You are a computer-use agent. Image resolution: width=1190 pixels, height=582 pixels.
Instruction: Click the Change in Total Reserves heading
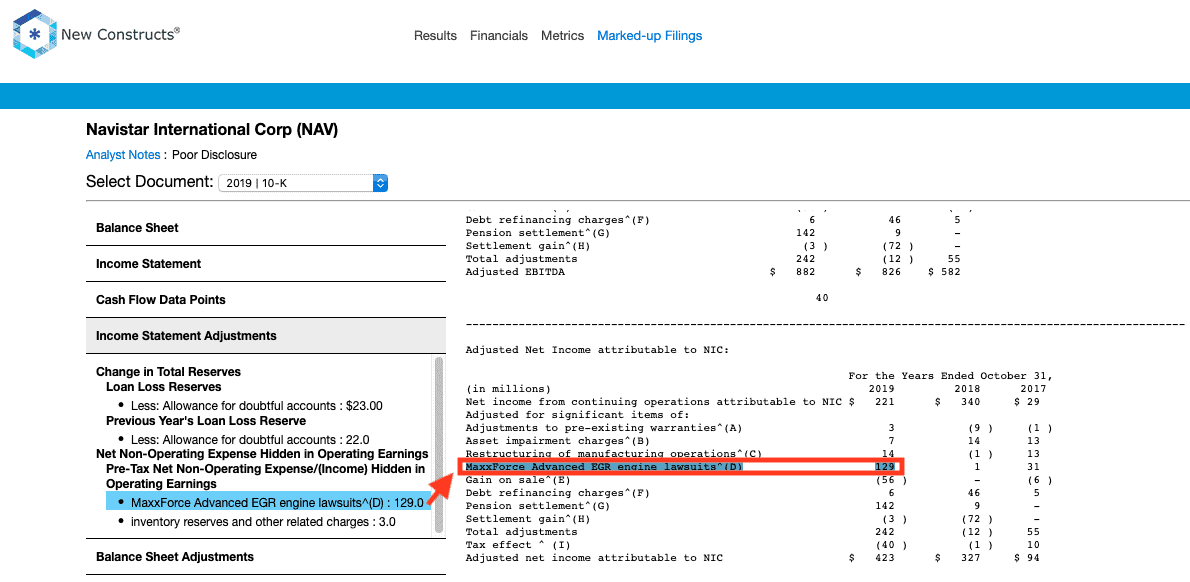[x=168, y=372]
